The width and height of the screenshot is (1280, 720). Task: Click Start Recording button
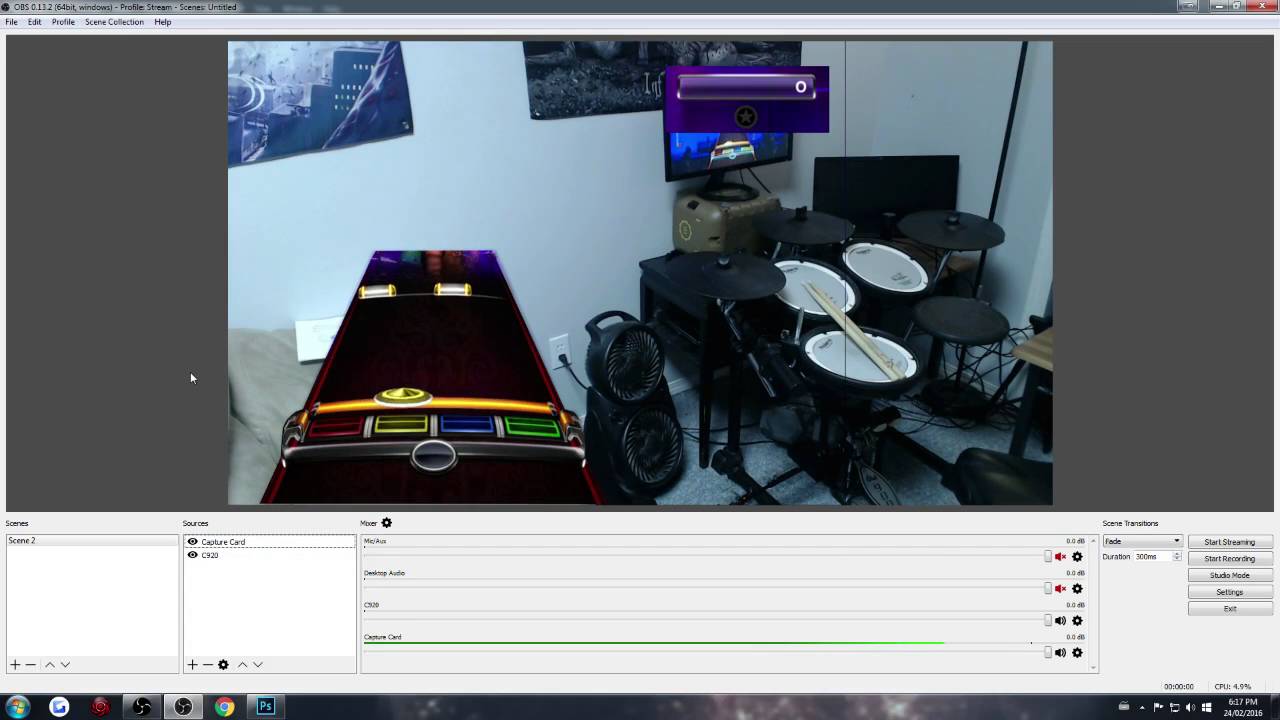pos(1230,559)
